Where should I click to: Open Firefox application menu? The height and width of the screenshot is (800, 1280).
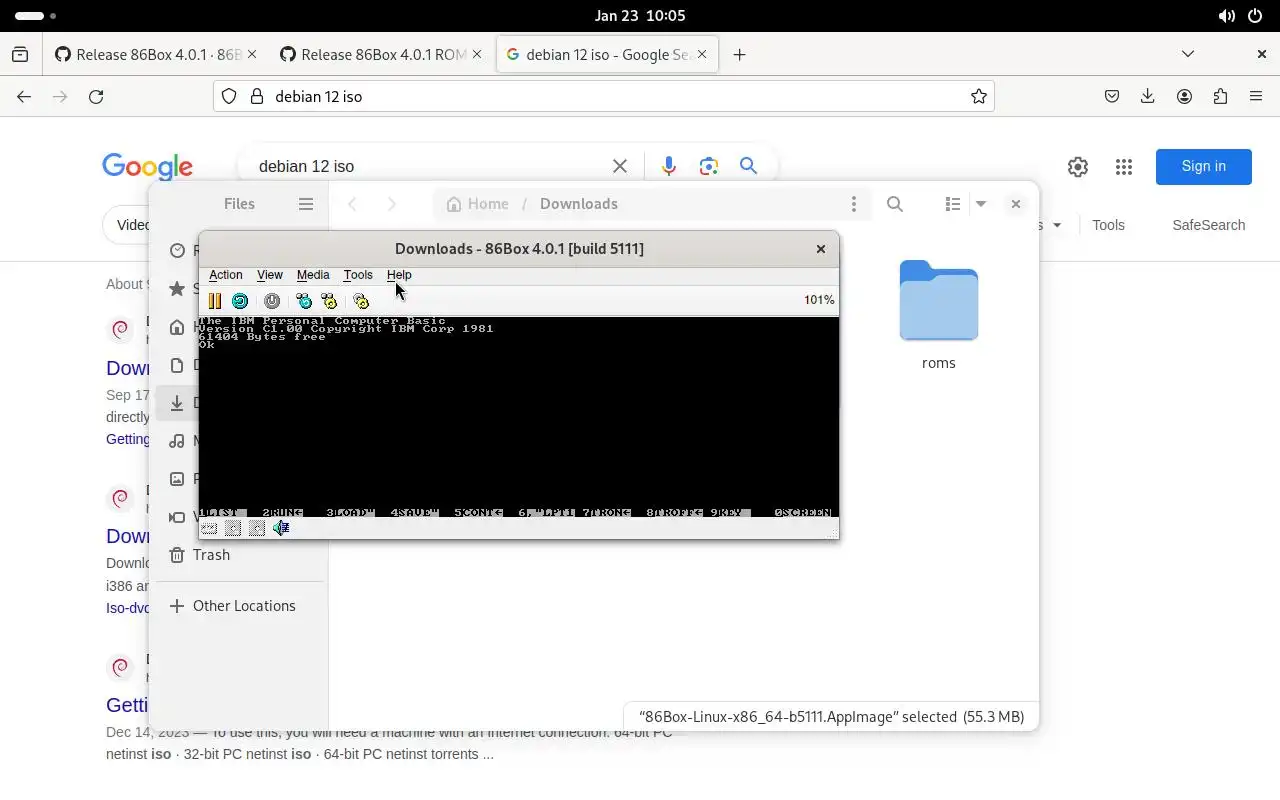(x=1256, y=97)
